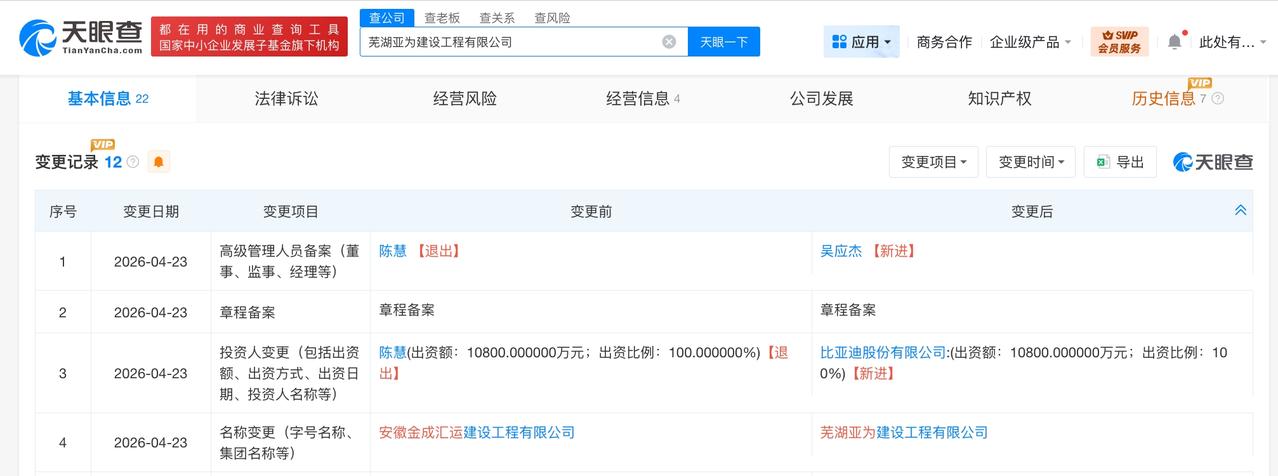Click the 变更项目 column header
Viewport: 1278px width, 476px height.
click(x=291, y=211)
